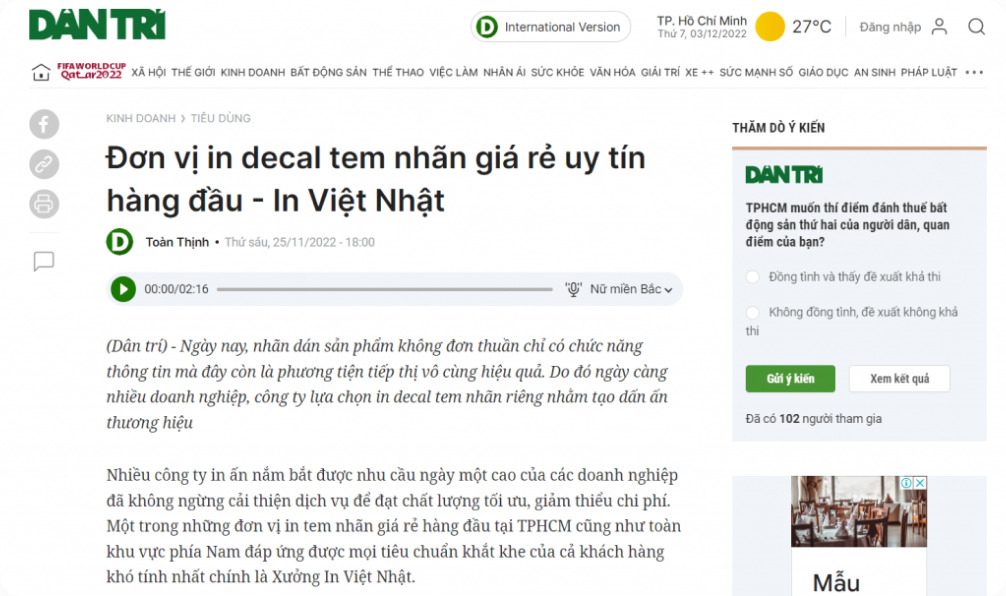Copy article link with chain icon

click(x=44, y=164)
